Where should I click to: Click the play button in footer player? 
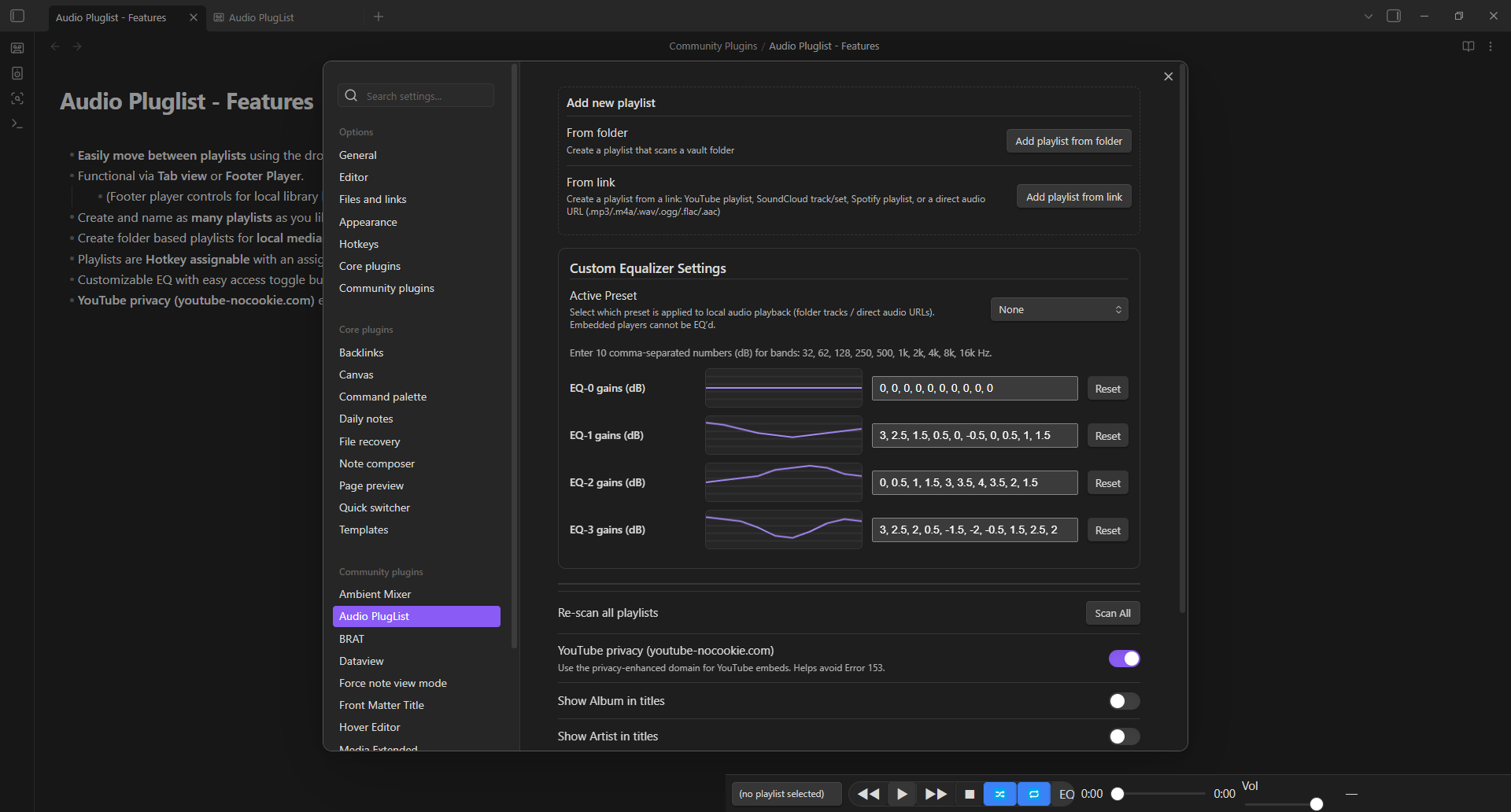point(902,794)
